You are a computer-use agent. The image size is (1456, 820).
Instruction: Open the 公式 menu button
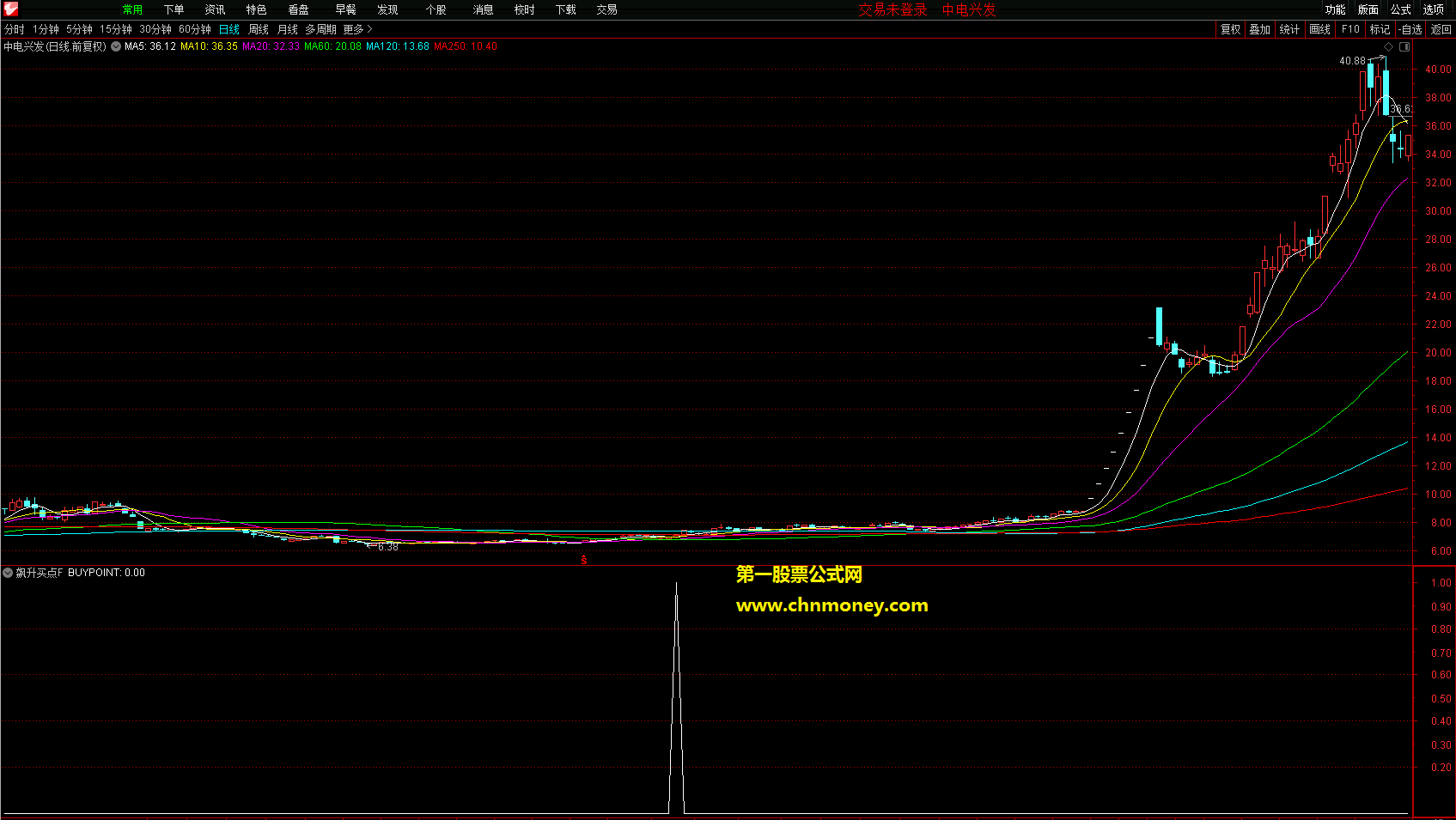point(1400,9)
